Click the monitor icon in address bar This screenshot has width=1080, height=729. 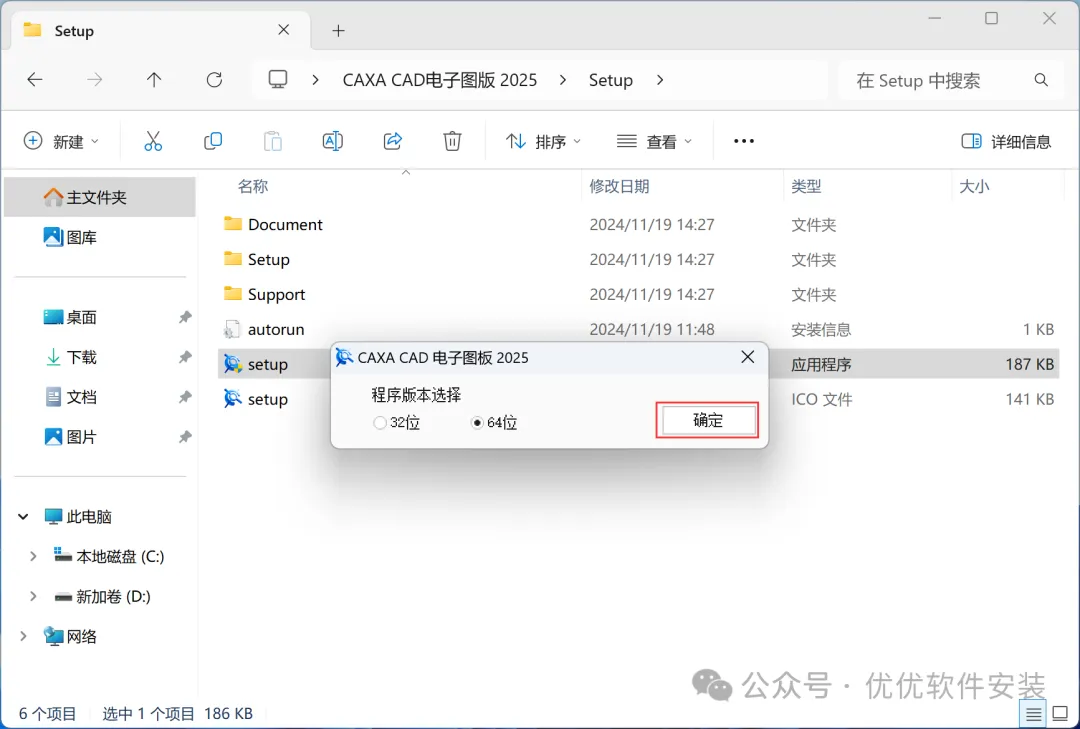278,79
